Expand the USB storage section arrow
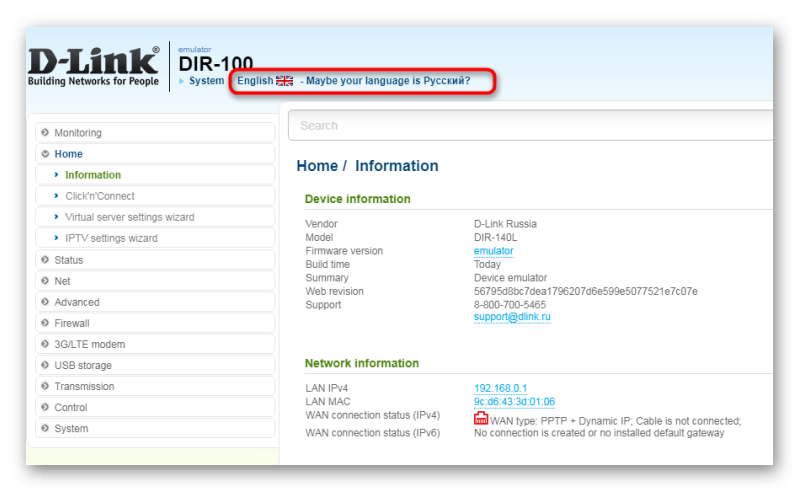Screen dimensions: 800x492 45,365
